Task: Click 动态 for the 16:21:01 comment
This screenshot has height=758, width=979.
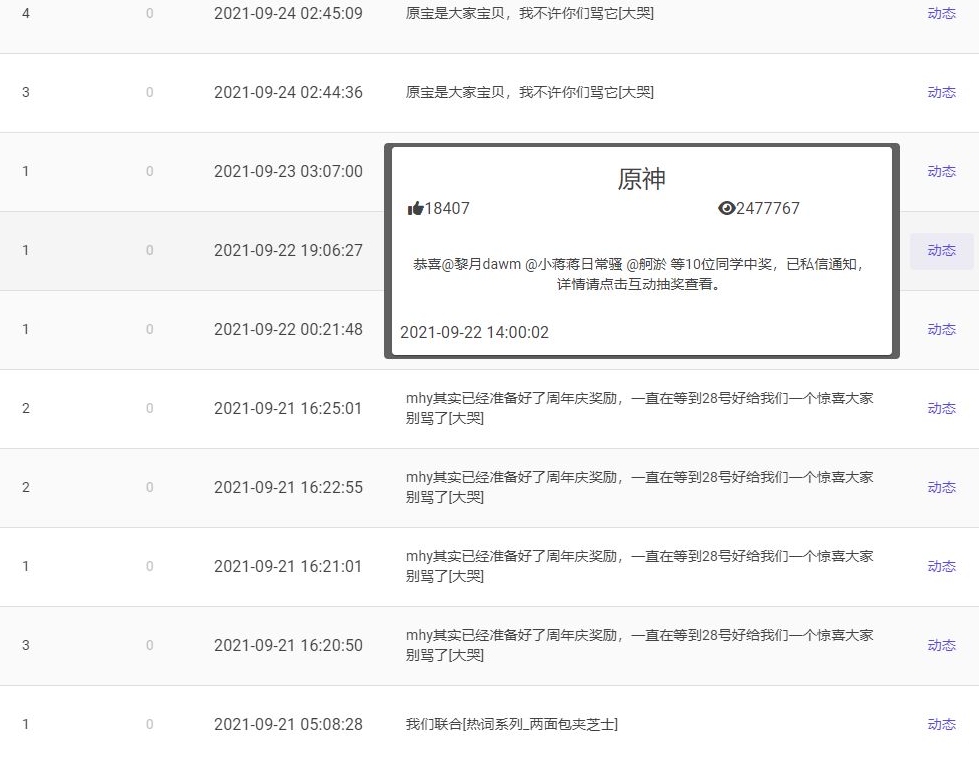Action: tap(941, 567)
